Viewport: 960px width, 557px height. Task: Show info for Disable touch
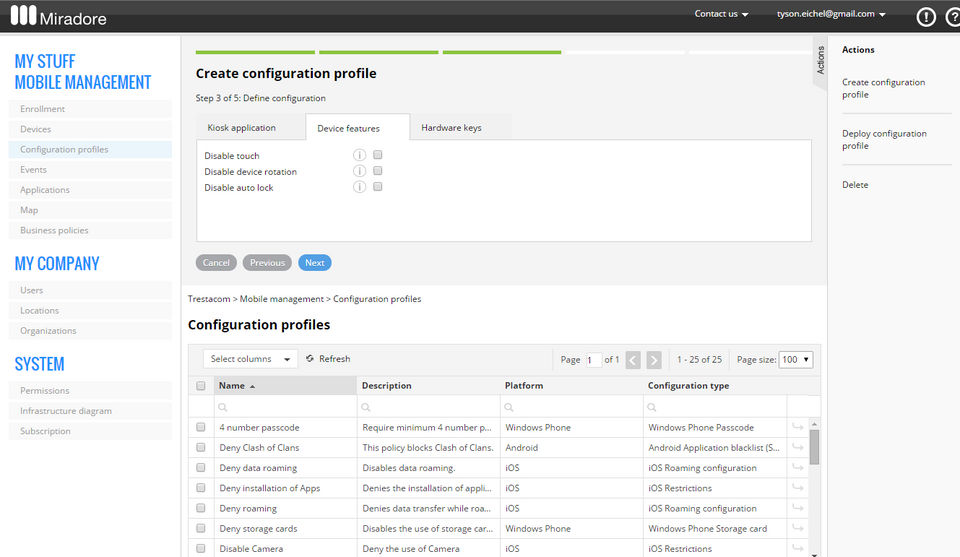pyautogui.click(x=359, y=155)
